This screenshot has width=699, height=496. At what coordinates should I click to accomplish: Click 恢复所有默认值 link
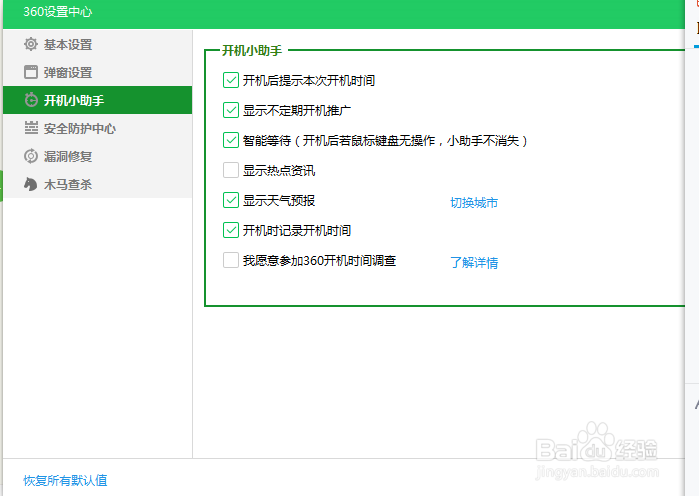click(x=65, y=480)
